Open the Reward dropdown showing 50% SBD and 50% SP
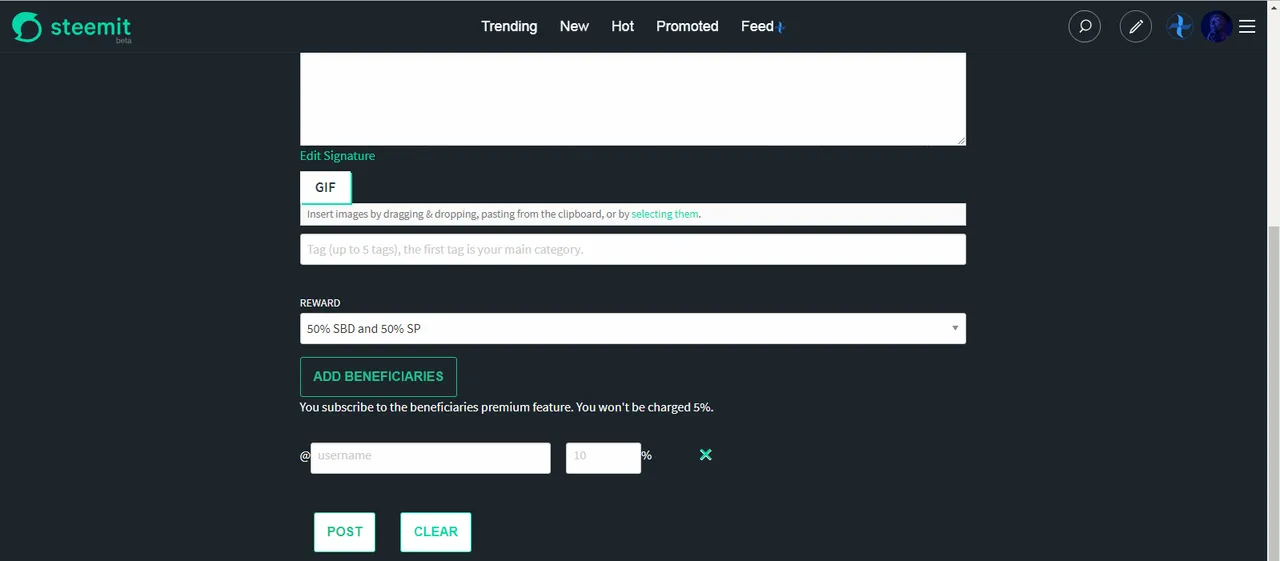The height and width of the screenshot is (561, 1280). coord(633,328)
